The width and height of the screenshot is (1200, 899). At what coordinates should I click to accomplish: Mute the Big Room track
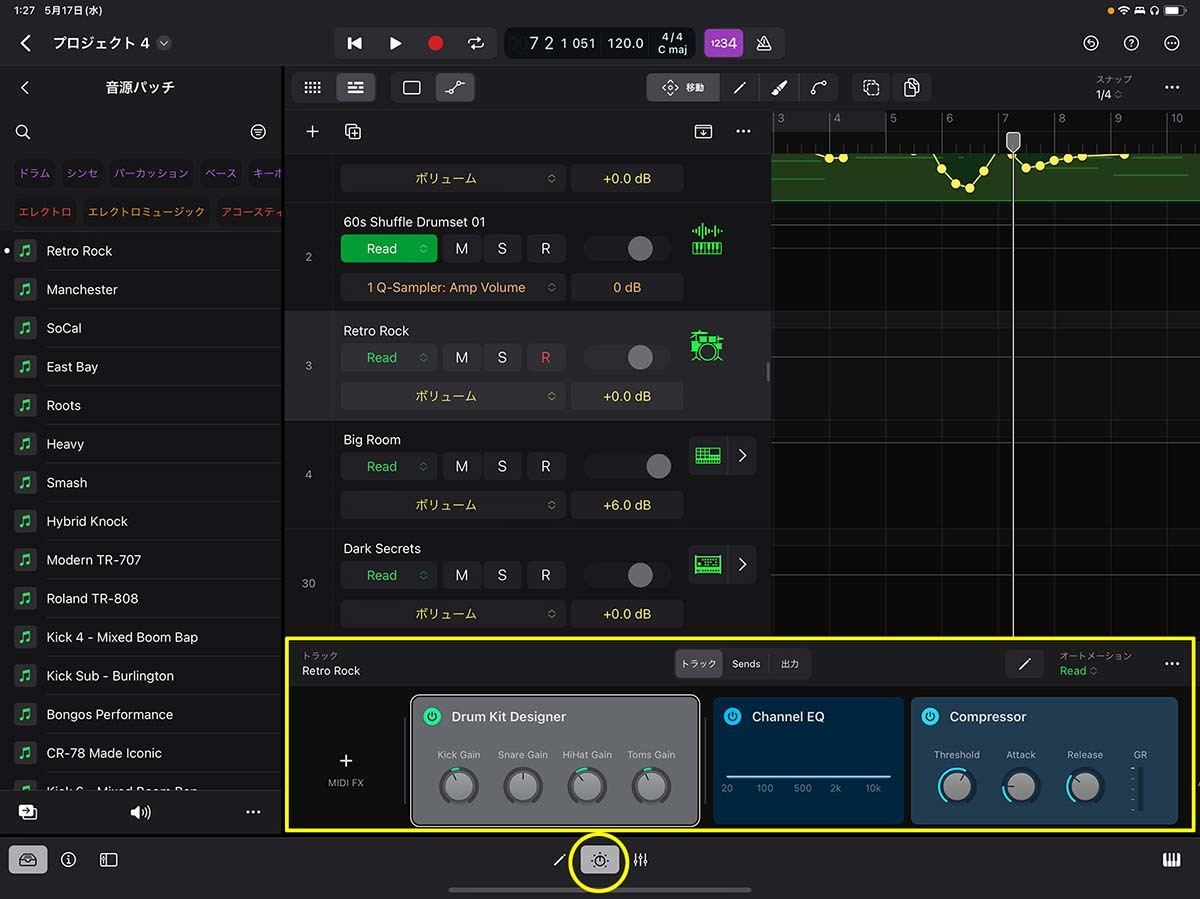tap(462, 467)
